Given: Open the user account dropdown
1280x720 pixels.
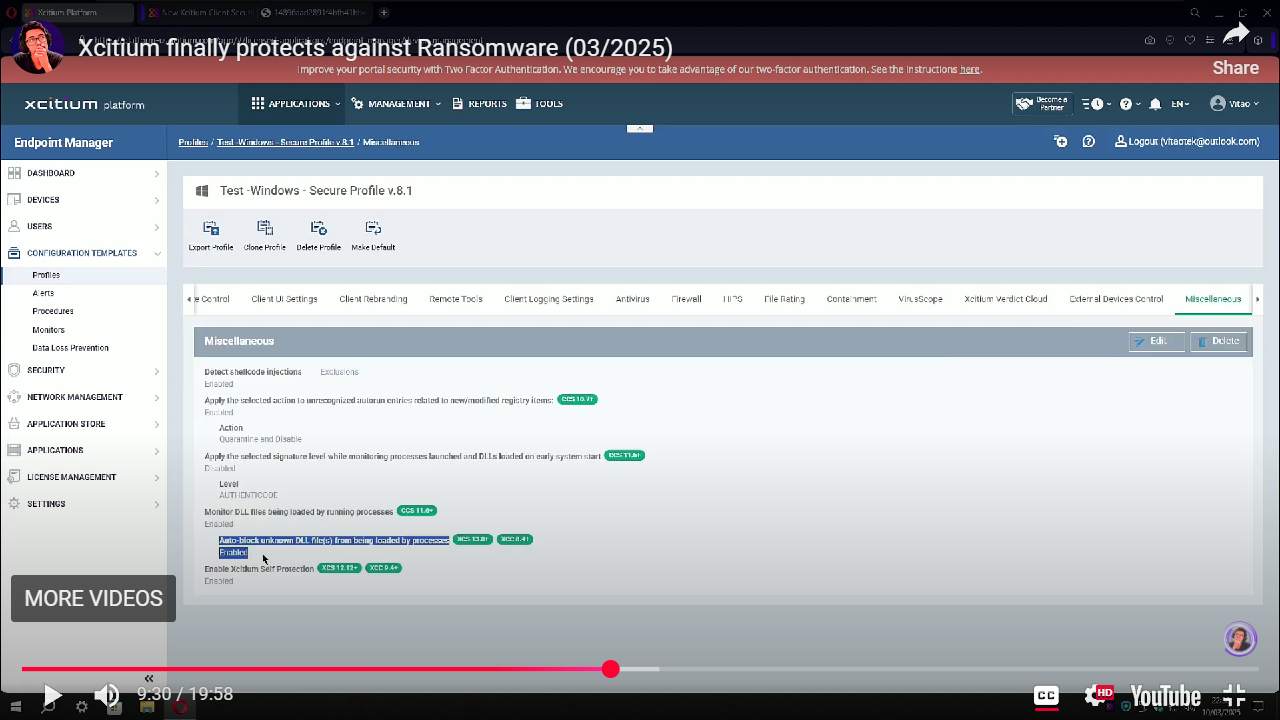Looking at the screenshot, I should pos(1234,104).
